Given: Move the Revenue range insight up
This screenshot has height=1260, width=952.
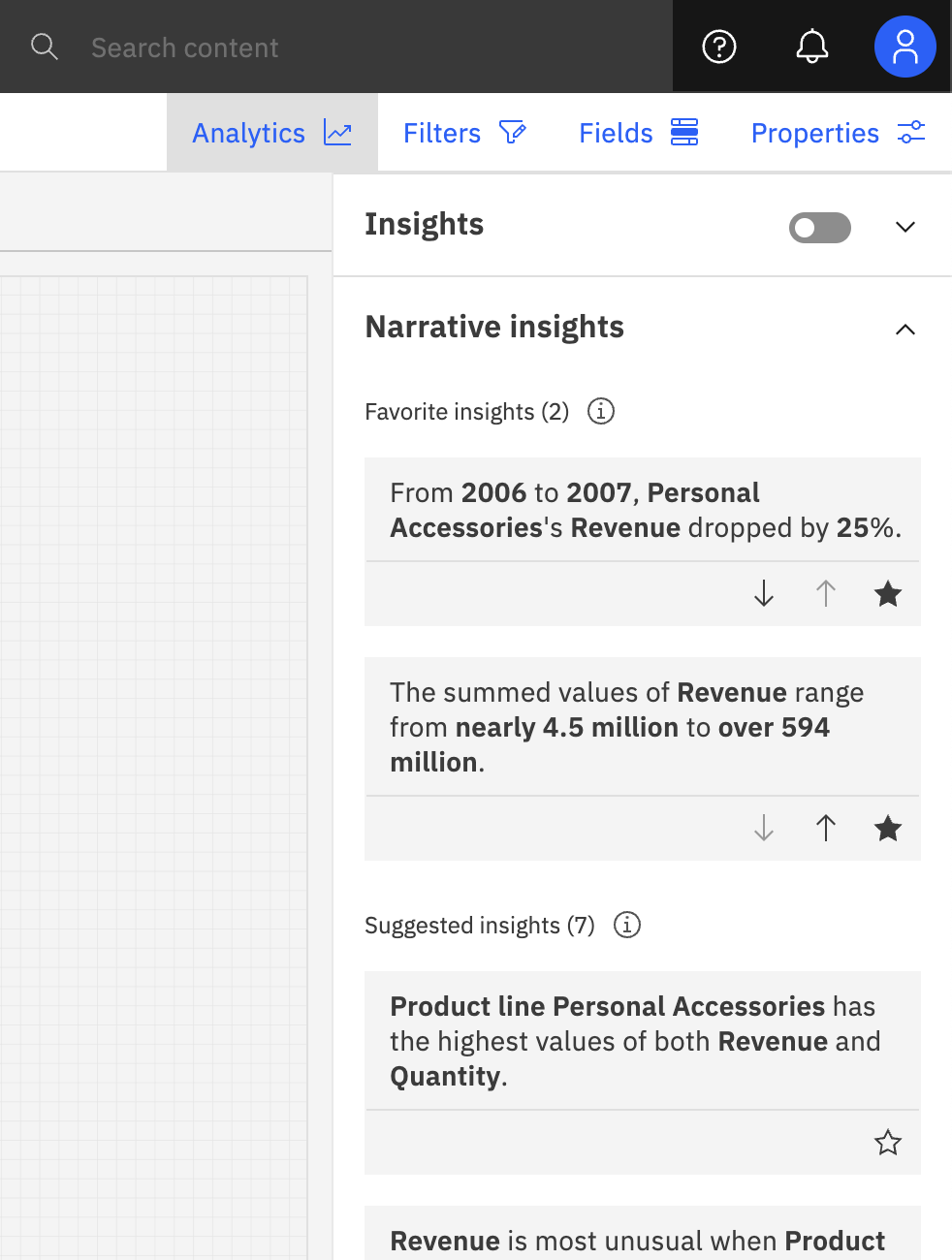Looking at the screenshot, I should click(x=825, y=829).
